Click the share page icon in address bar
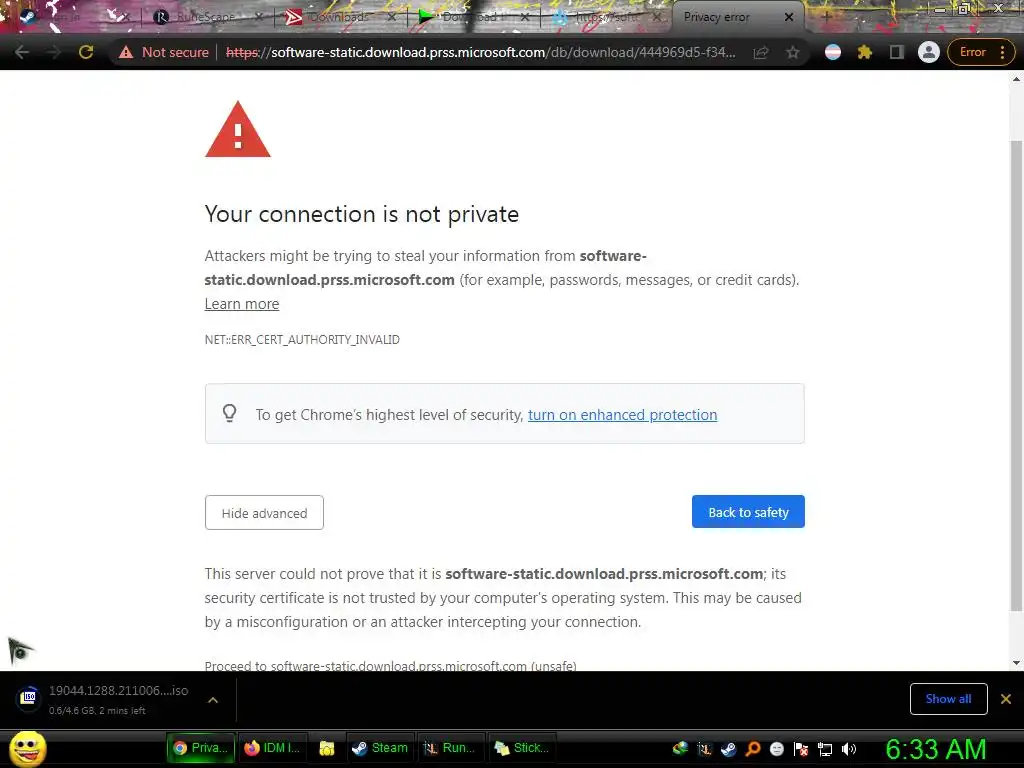The width and height of the screenshot is (1024, 768). tap(761, 52)
